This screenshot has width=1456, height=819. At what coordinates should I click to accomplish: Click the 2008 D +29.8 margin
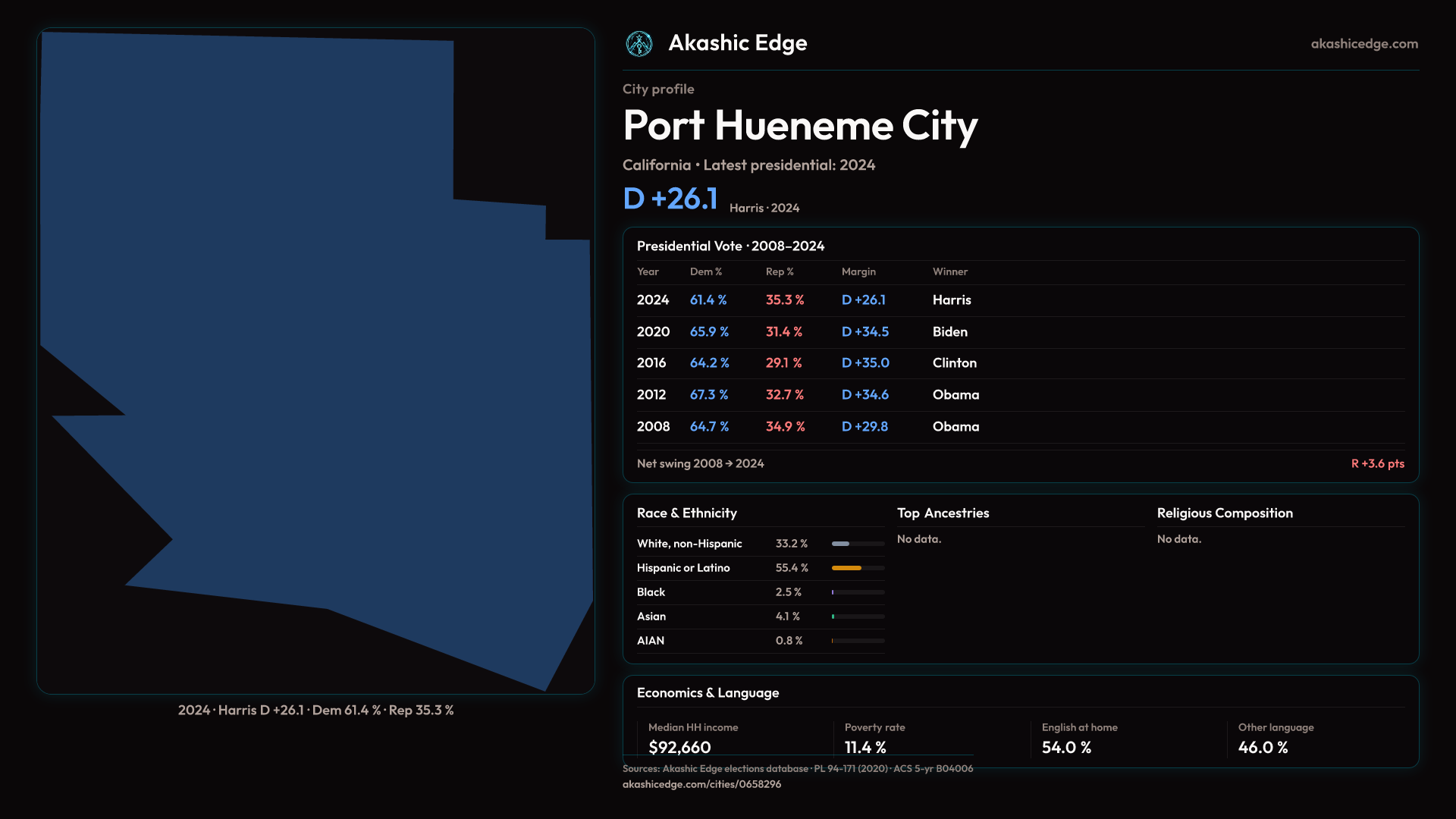pyautogui.click(x=864, y=427)
